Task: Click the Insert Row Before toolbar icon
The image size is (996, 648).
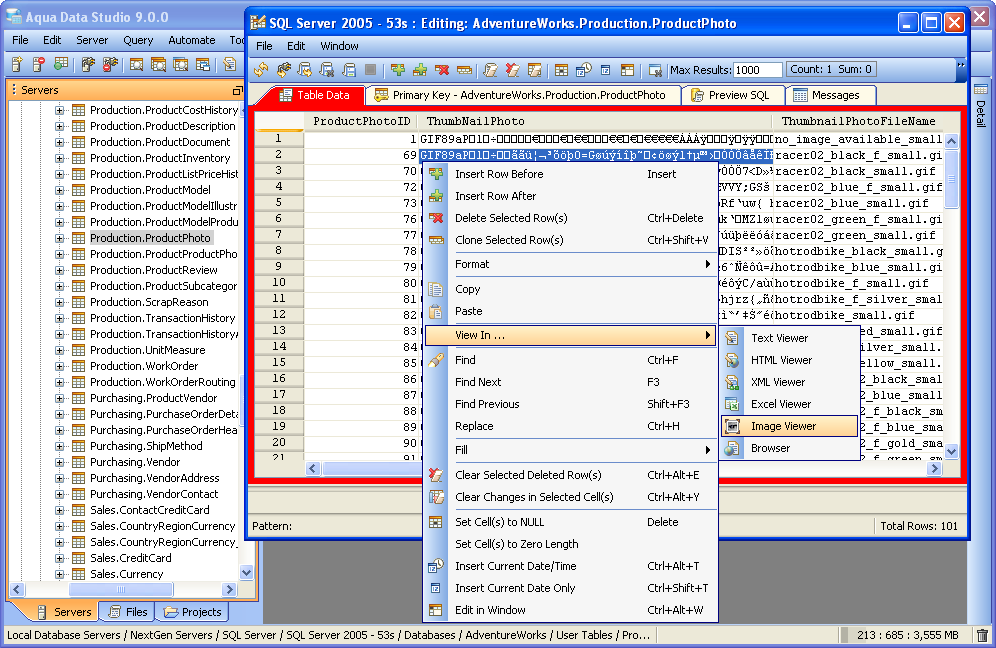Action: (x=398, y=70)
